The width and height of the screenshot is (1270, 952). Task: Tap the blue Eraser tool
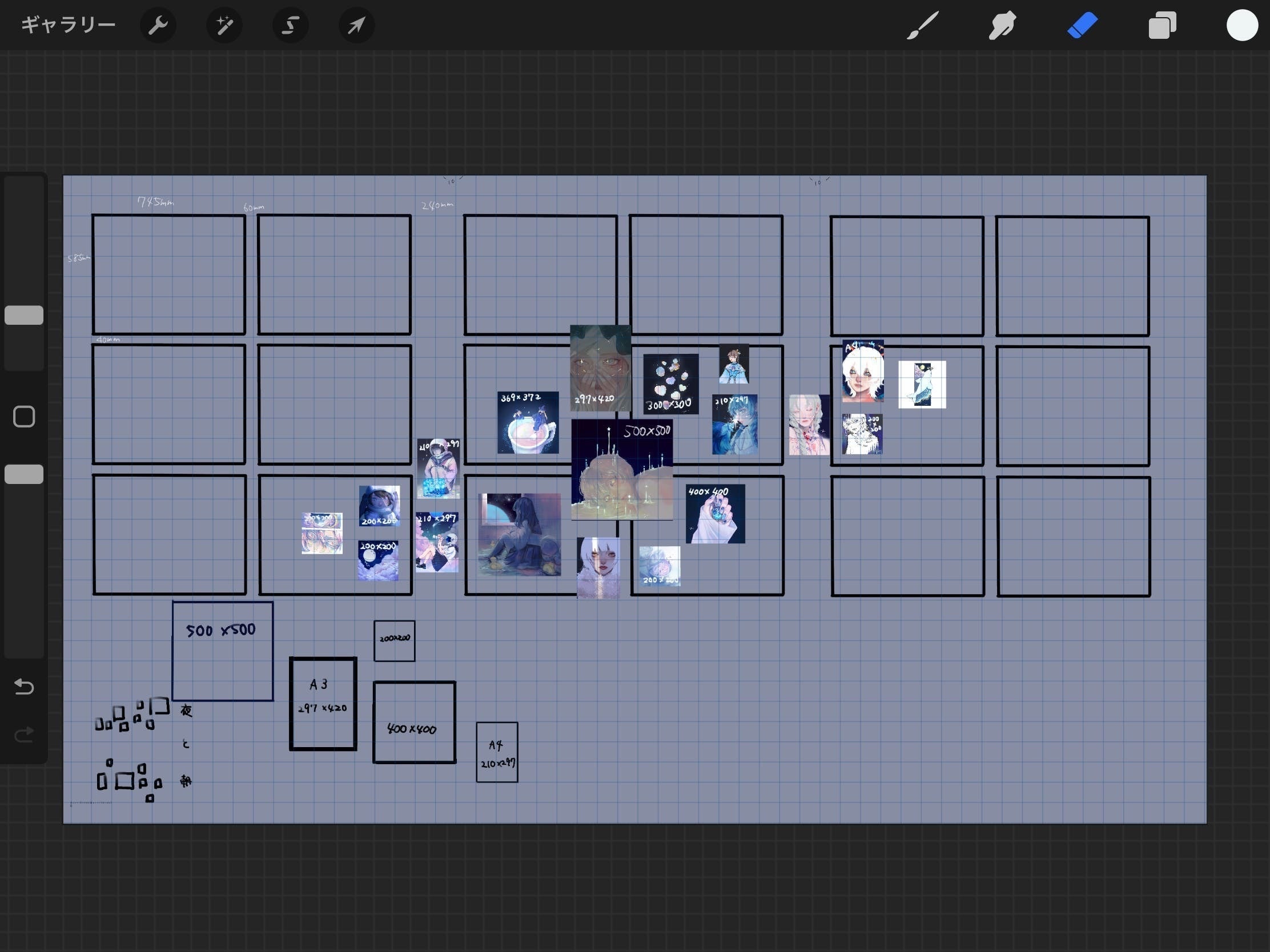pos(1082,25)
